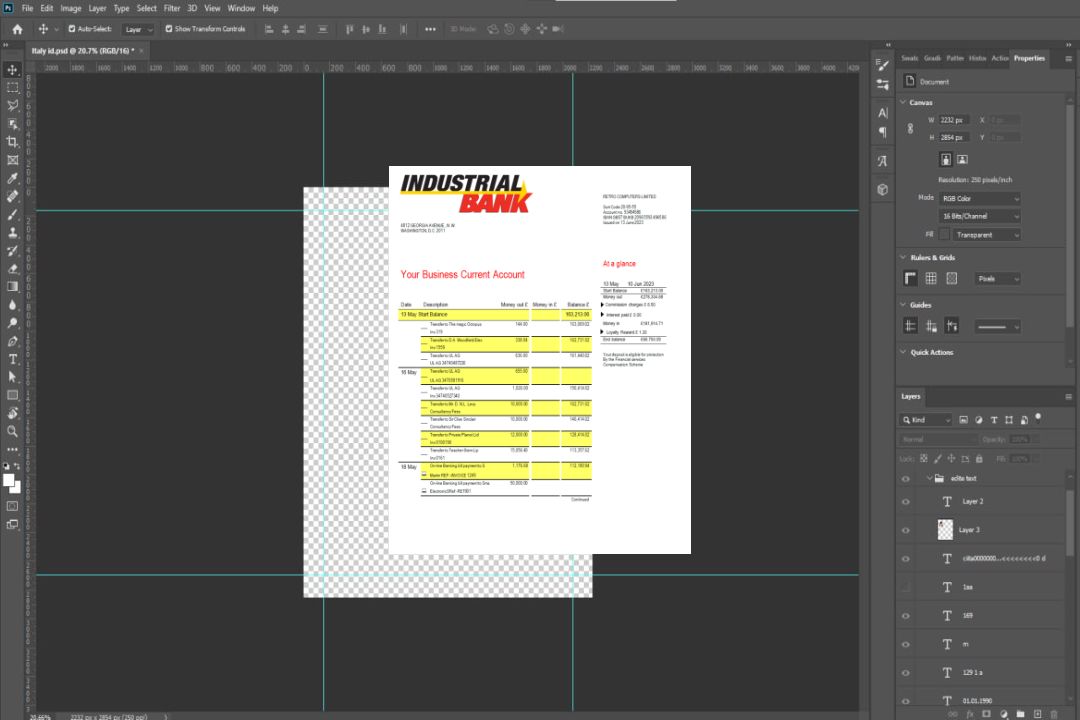Open the Auto-Select Layer dropdown
The image size is (1080, 720).
tap(138, 30)
